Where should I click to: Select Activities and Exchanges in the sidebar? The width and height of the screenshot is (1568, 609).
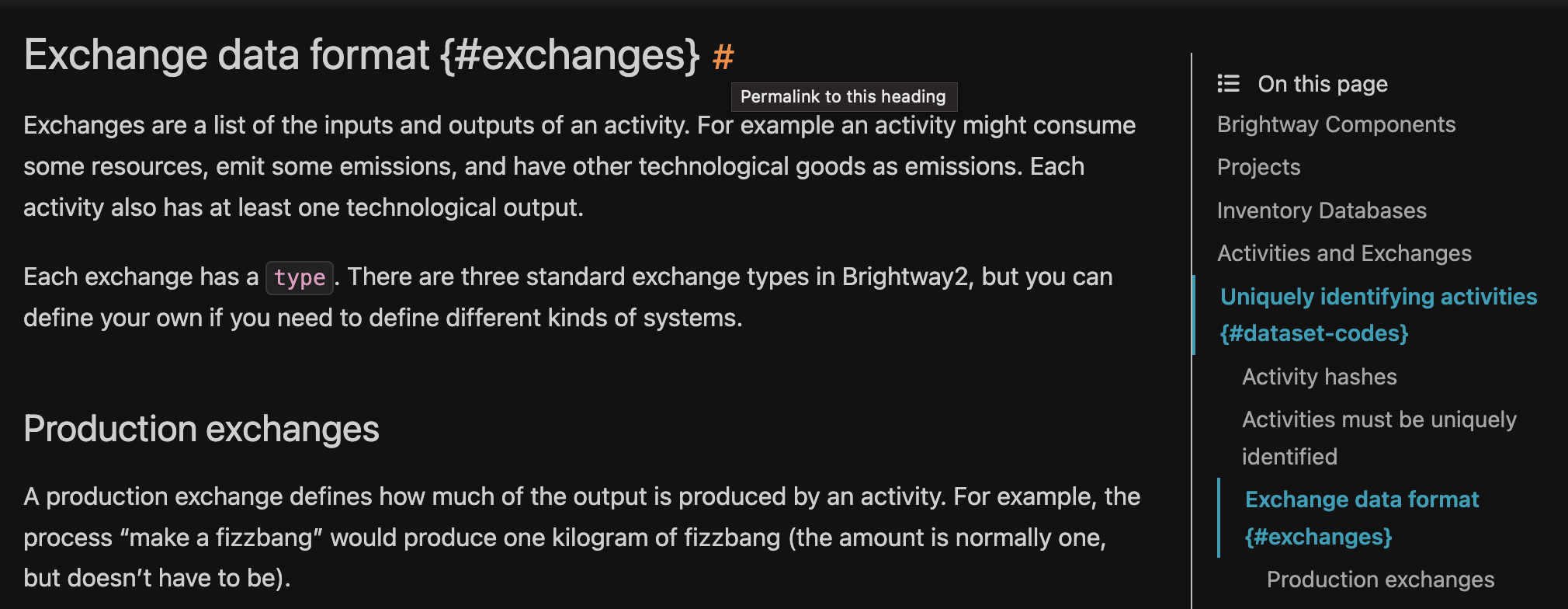(1344, 252)
